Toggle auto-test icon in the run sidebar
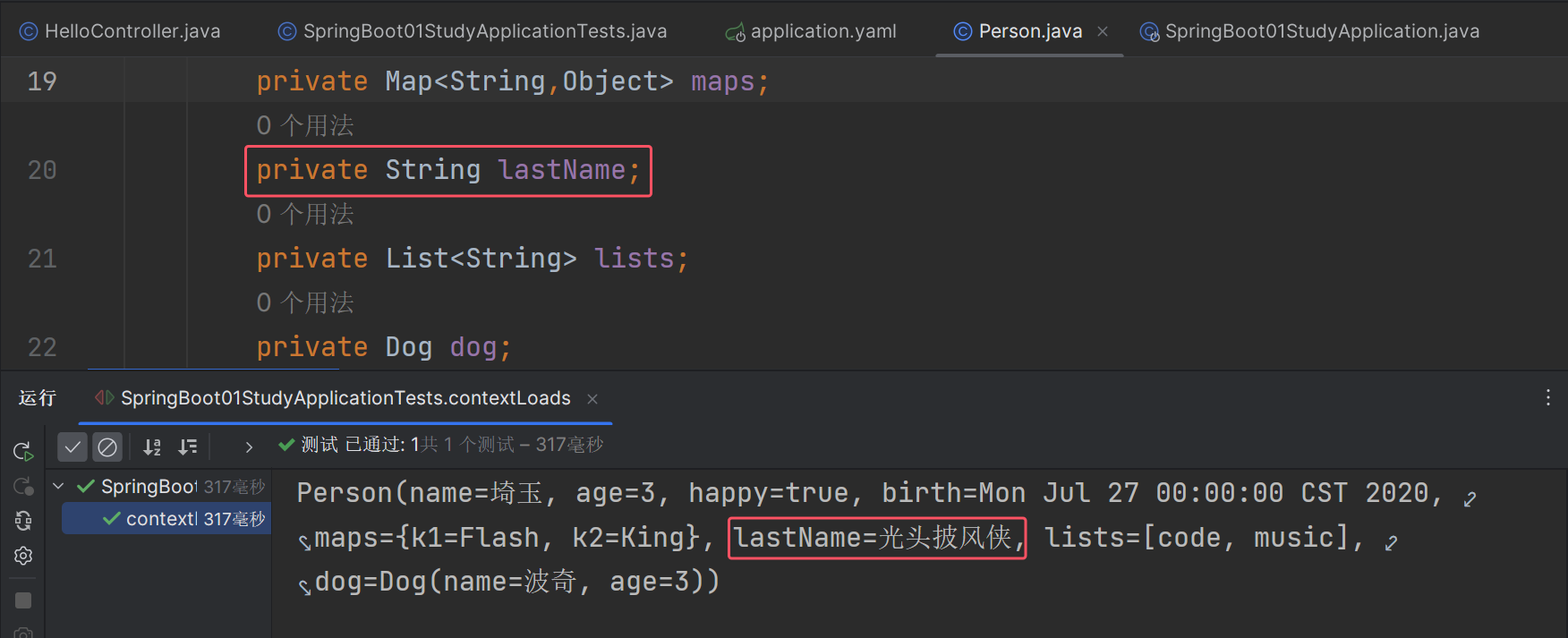 (23, 521)
